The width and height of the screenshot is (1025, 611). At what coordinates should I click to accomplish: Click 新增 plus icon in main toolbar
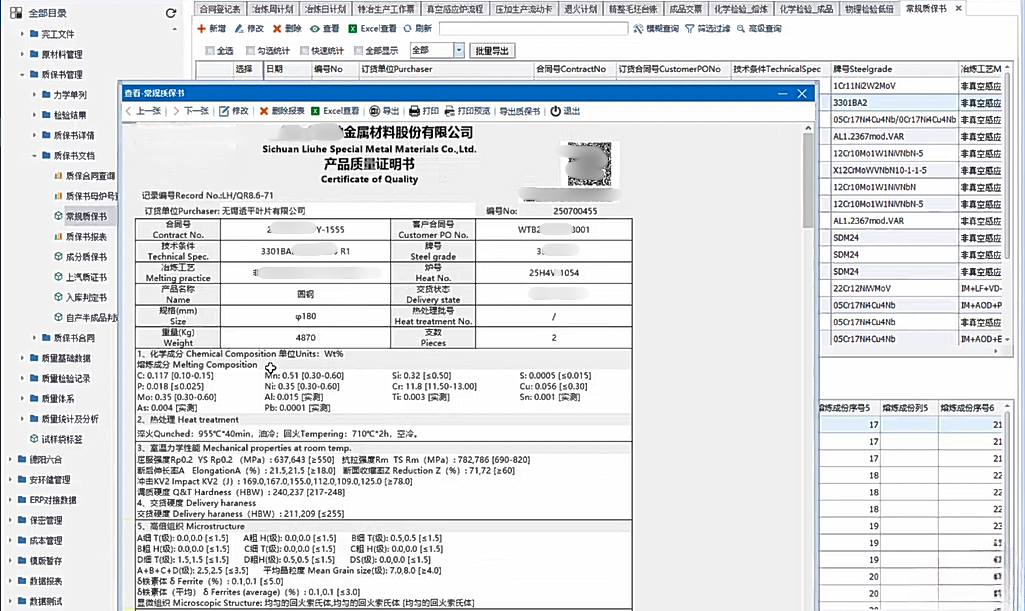201,29
